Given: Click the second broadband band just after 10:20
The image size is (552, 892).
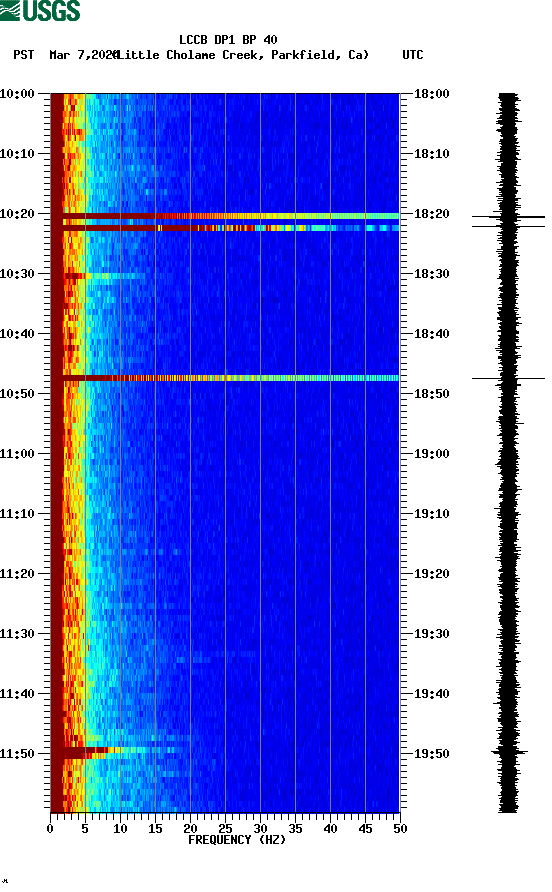Looking at the screenshot, I should click(225, 228).
